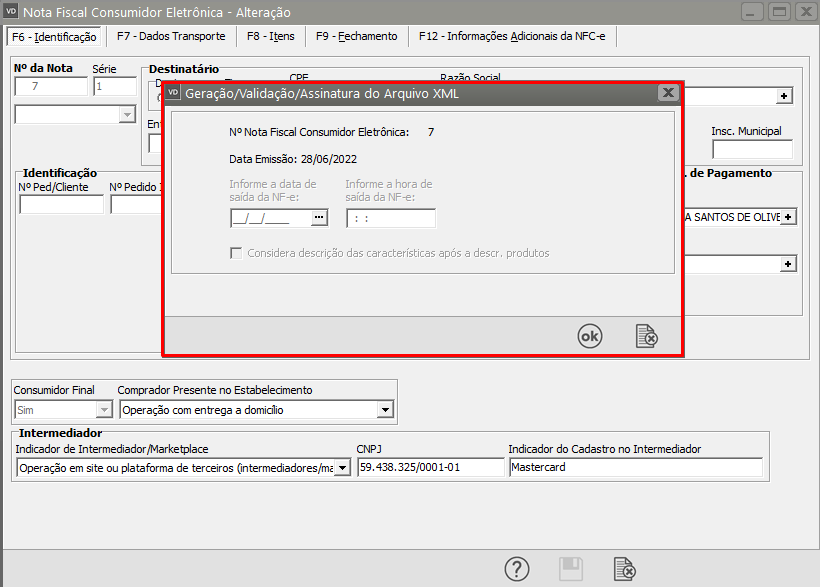820x587 pixels.
Task: Switch to F6 - Identificação tab
Action: click(54, 37)
